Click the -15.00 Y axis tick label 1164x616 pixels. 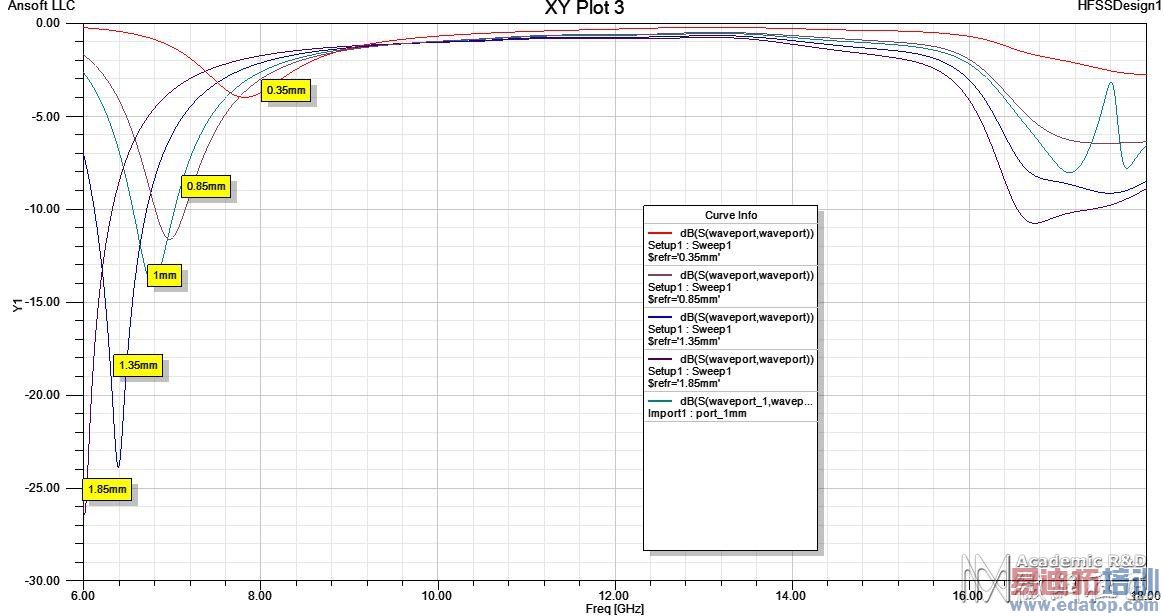pos(42,302)
